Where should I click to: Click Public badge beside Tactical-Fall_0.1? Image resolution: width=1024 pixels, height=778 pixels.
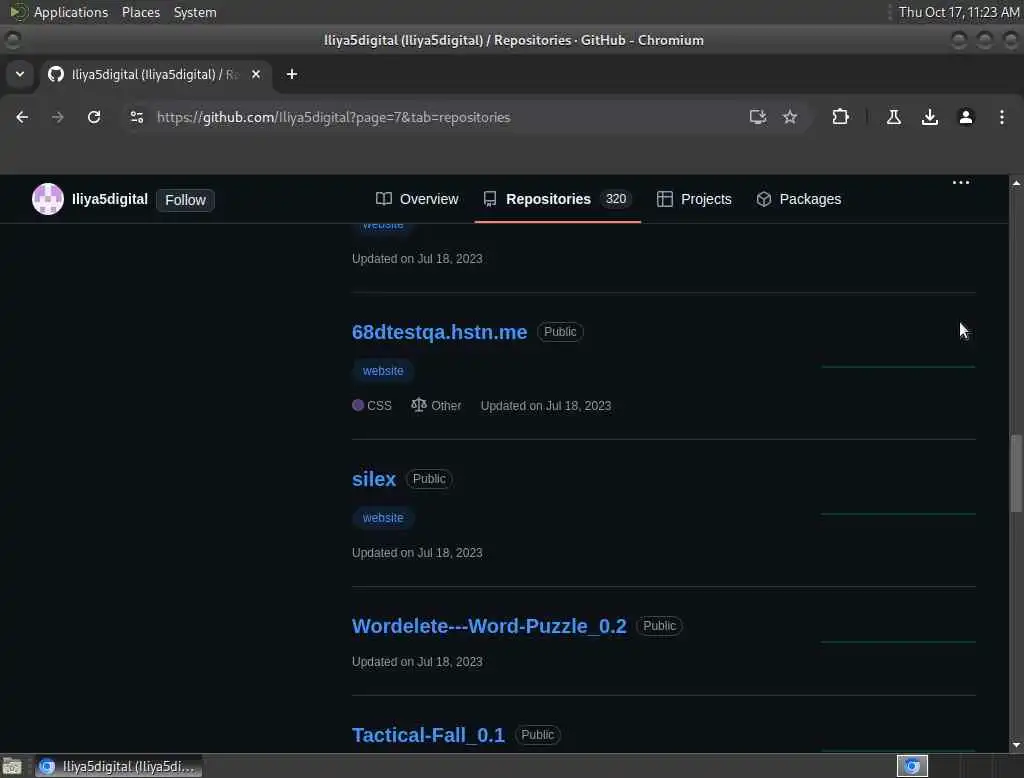tap(537, 735)
